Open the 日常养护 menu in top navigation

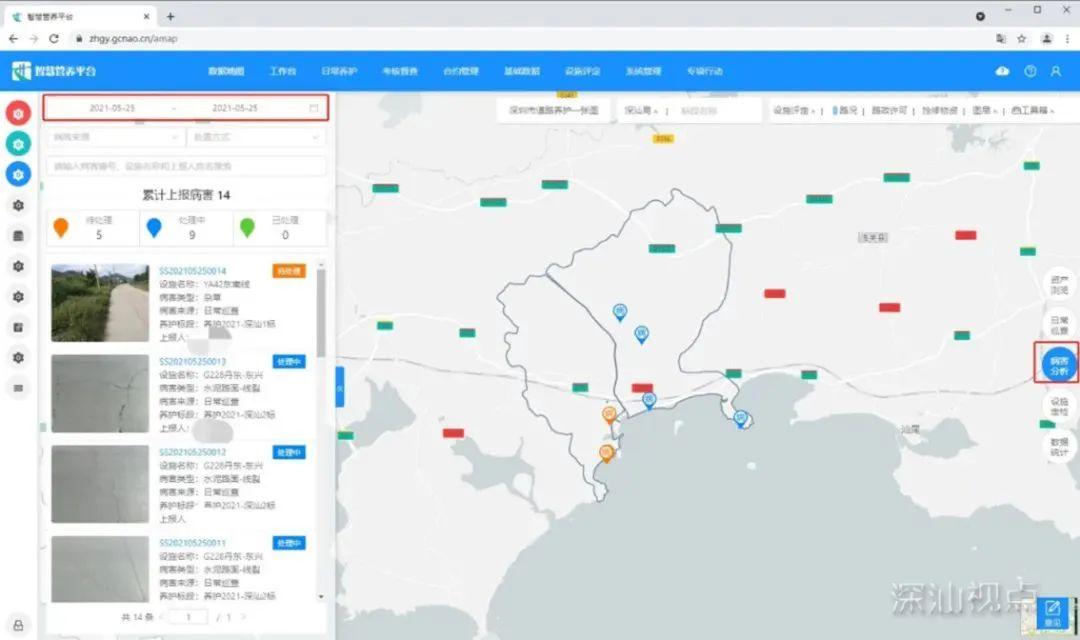(x=339, y=71)
